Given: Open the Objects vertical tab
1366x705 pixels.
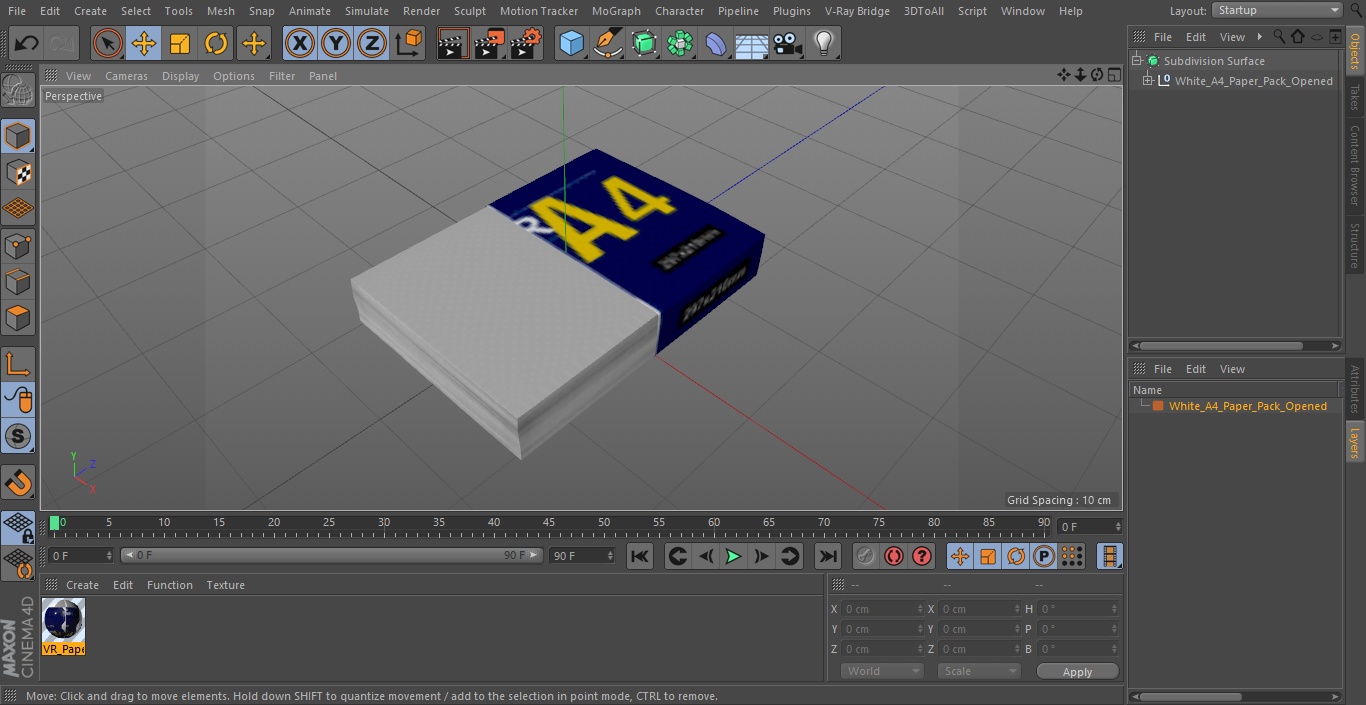Looking at the screenshot, I should pos(1354,51).
